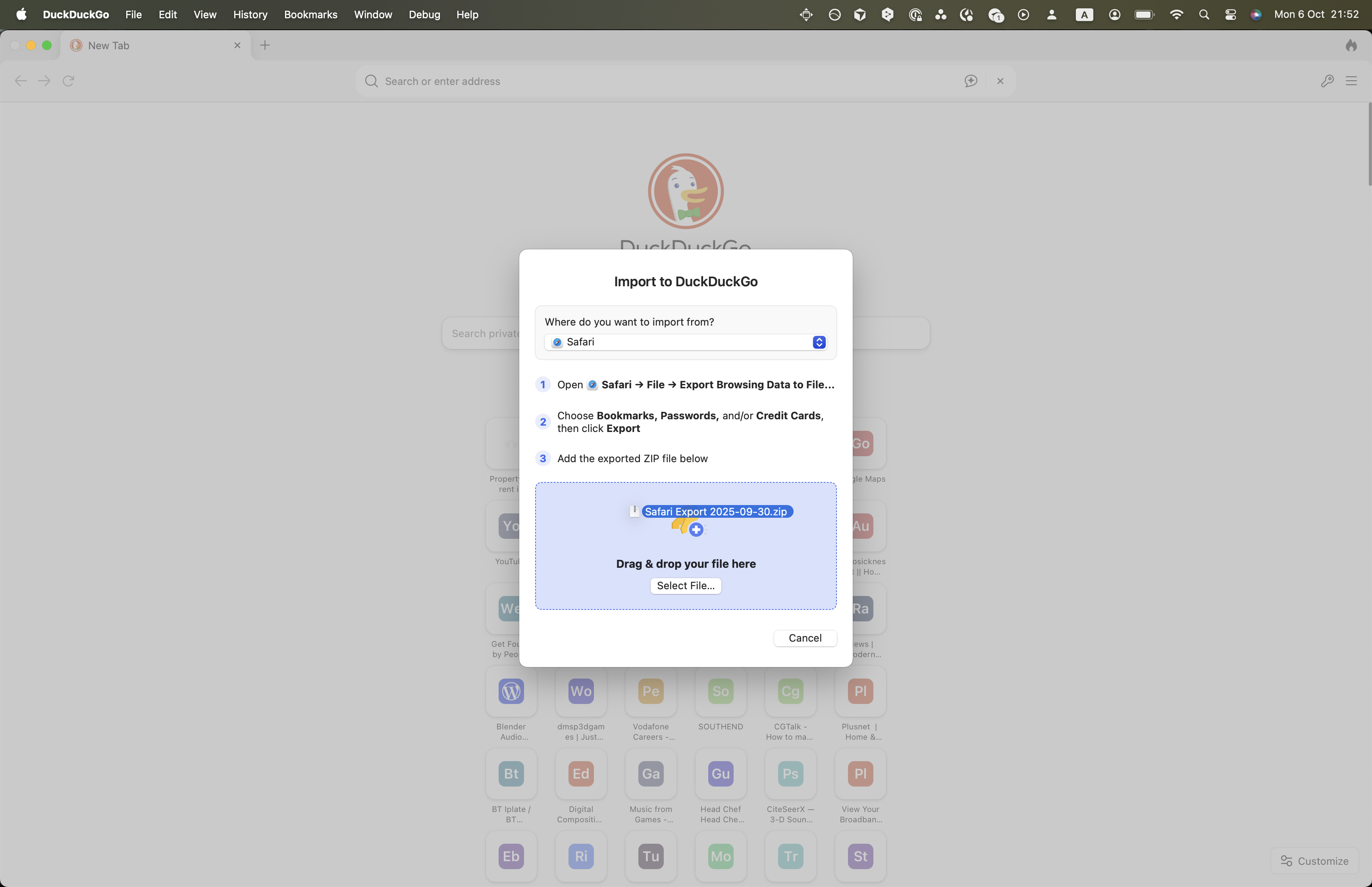The width and height of the screenshot is (1372, 887).
Task: Open the Customize panel
Action: click(x=1314, y=860)
